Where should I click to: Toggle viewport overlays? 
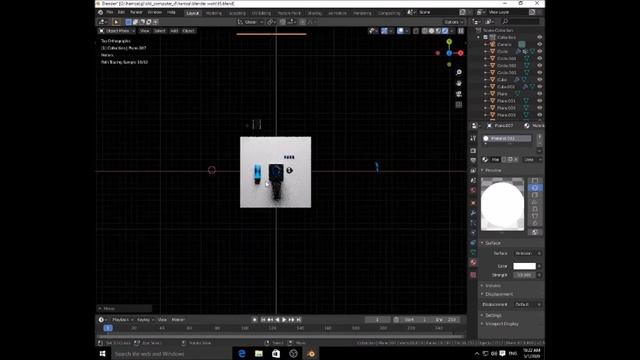400,31
